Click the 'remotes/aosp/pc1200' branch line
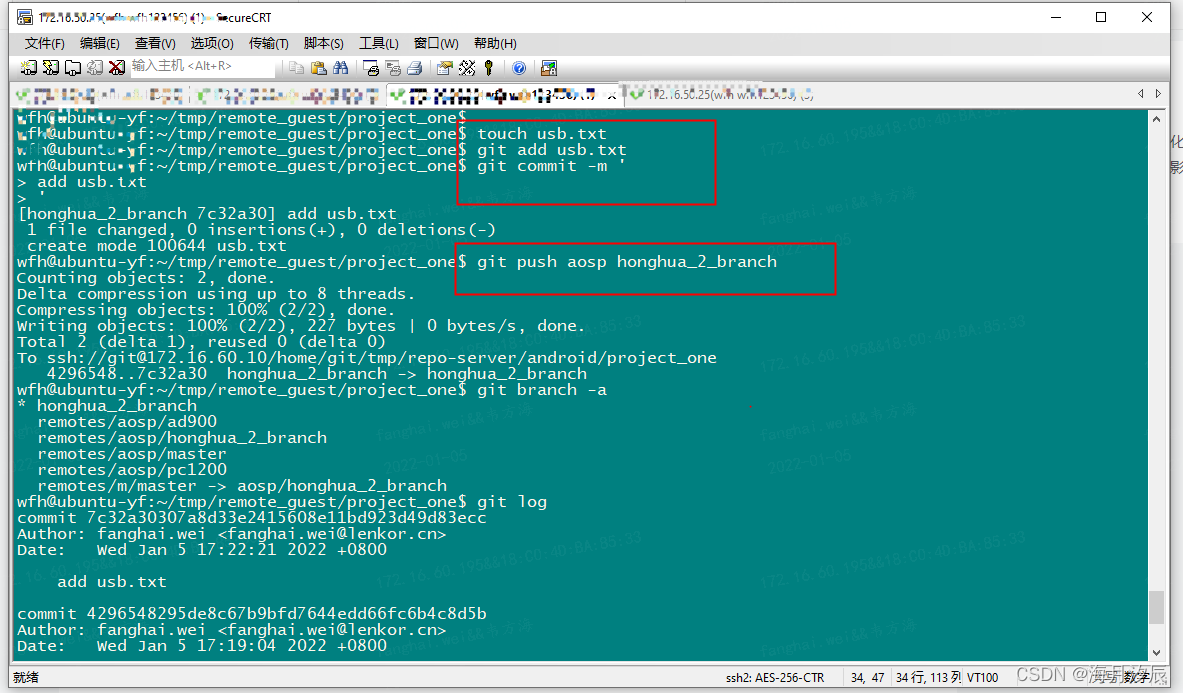This screenshot has height=693, width=1183. coord(132,470)
